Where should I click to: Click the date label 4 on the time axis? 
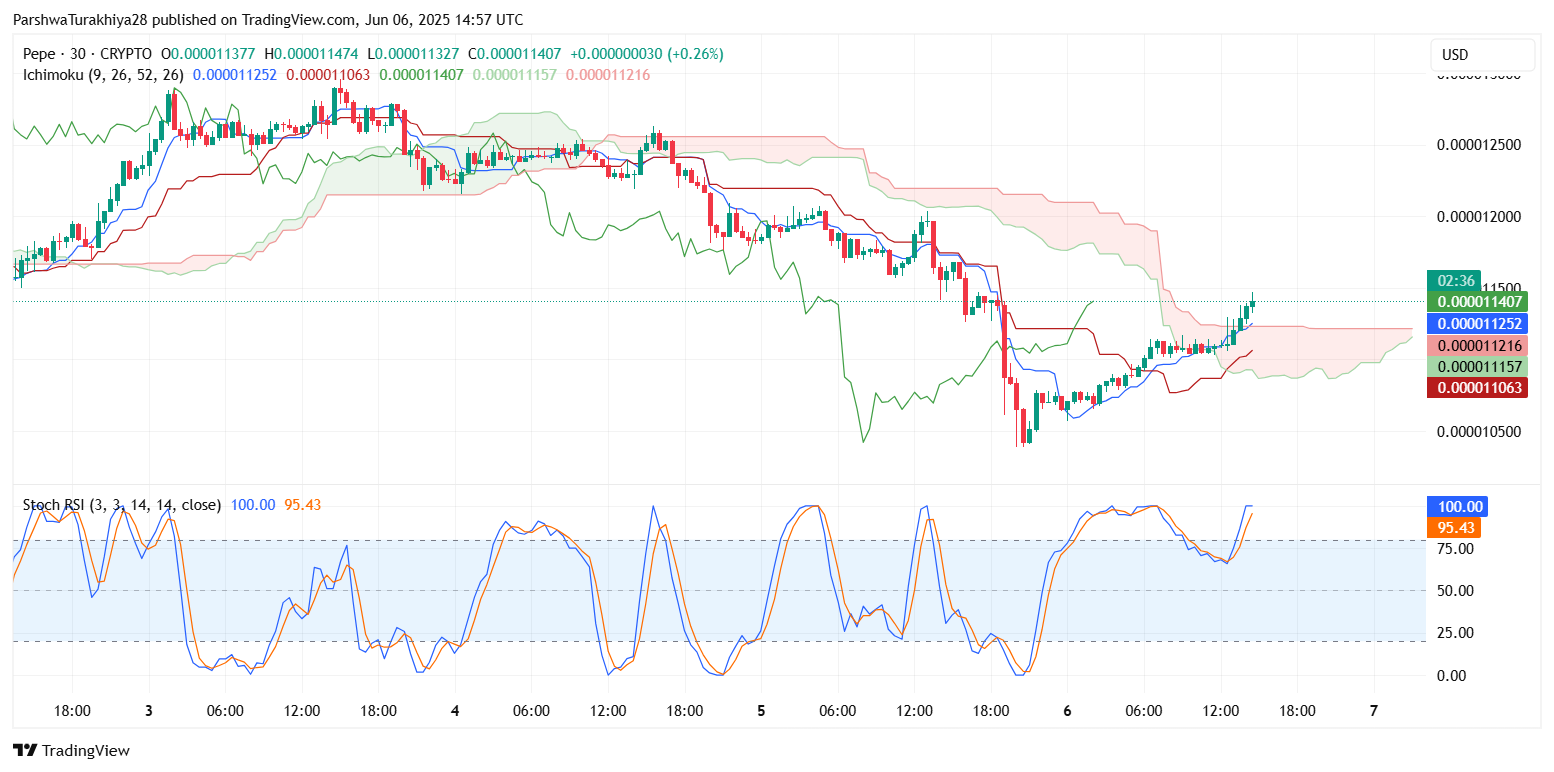(x=455, y=712)
